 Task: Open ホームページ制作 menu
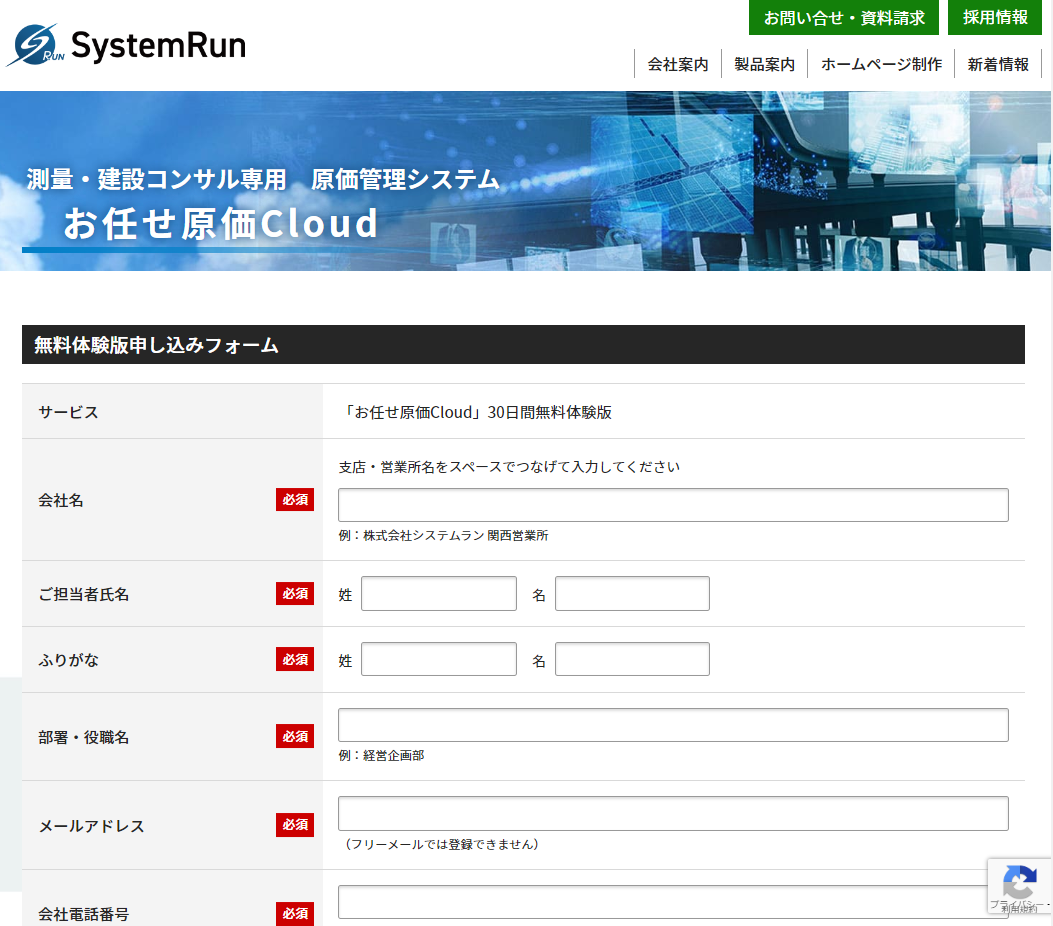[x=881, y=64]
